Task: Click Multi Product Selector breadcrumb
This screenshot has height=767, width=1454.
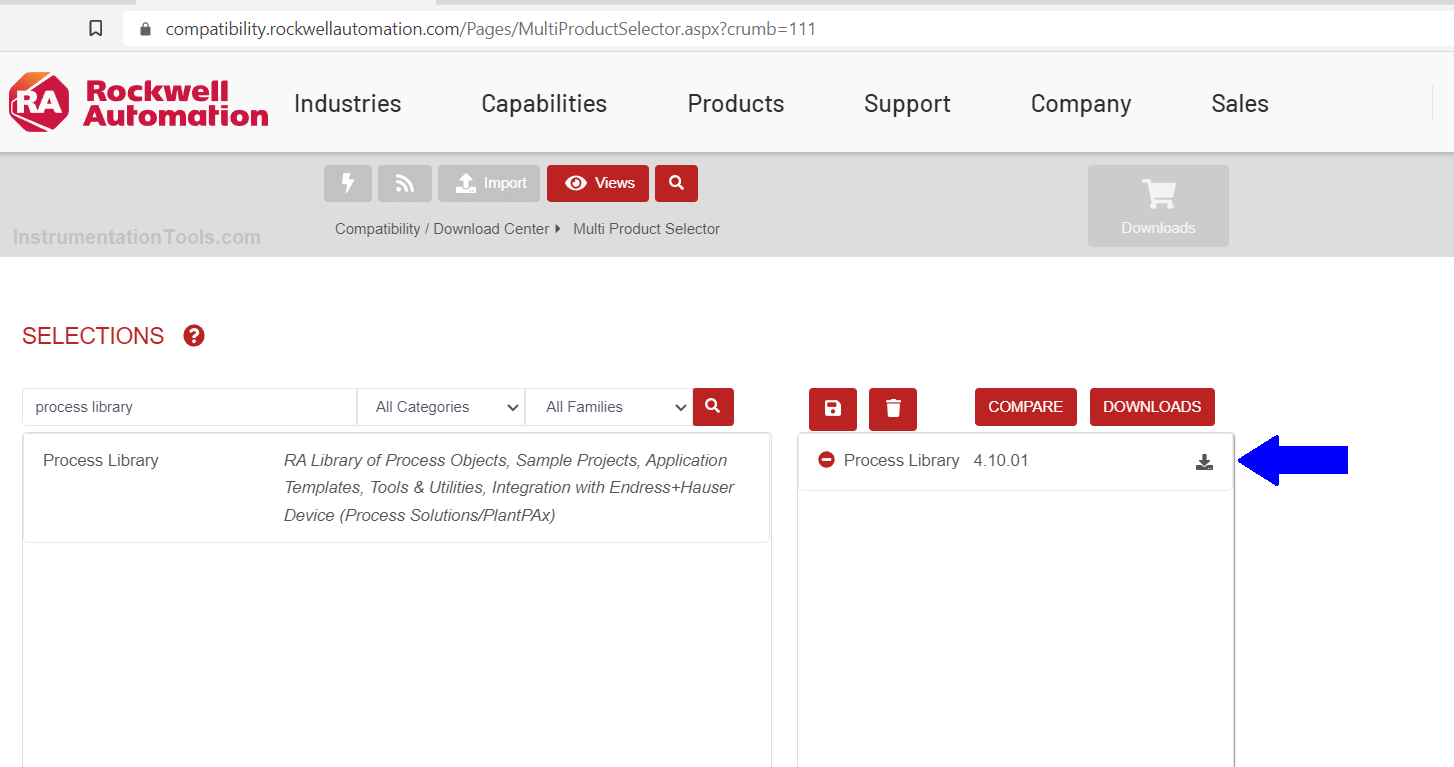Action: click(646, 229)
